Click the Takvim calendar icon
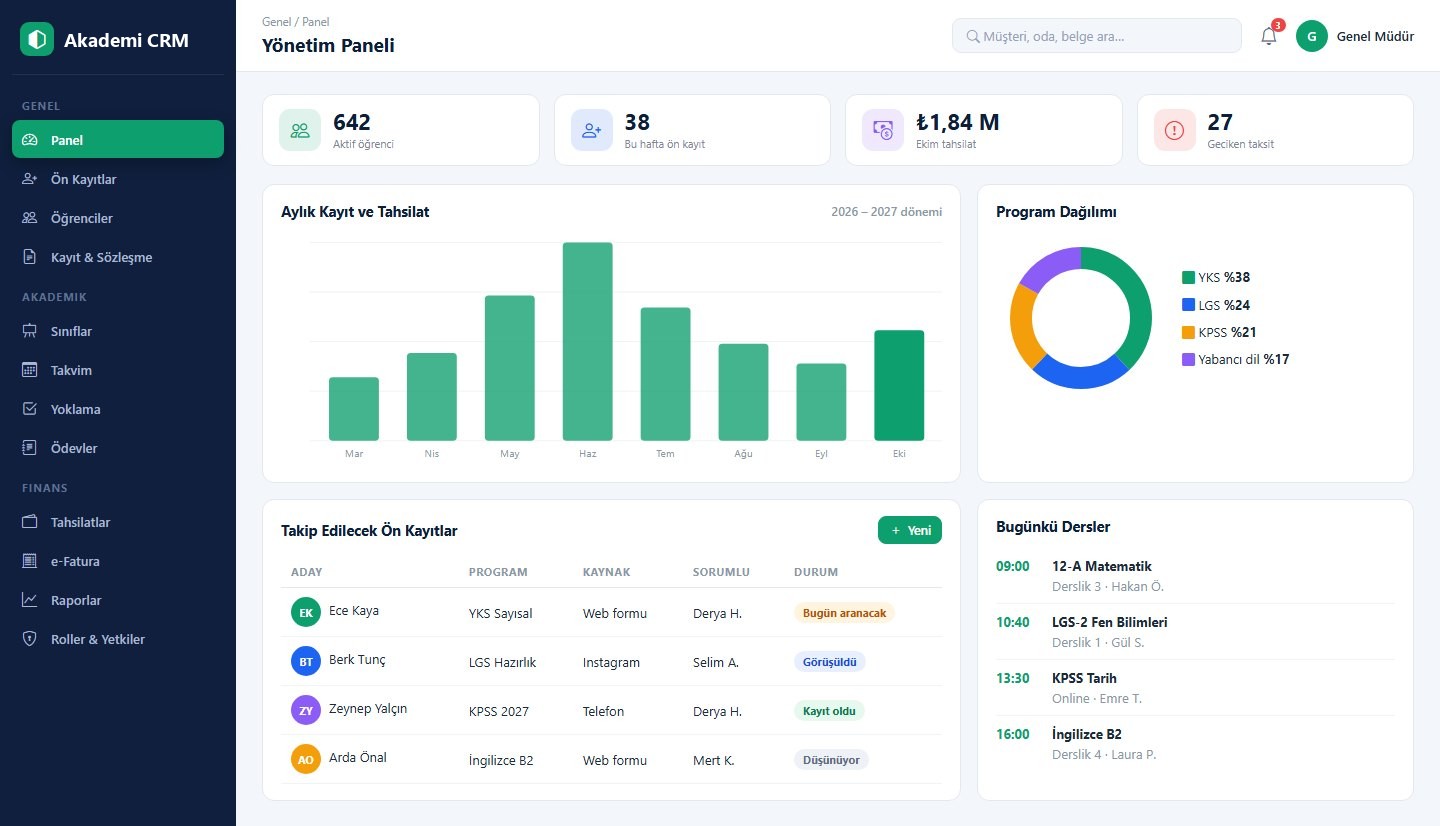 (30, 370)
